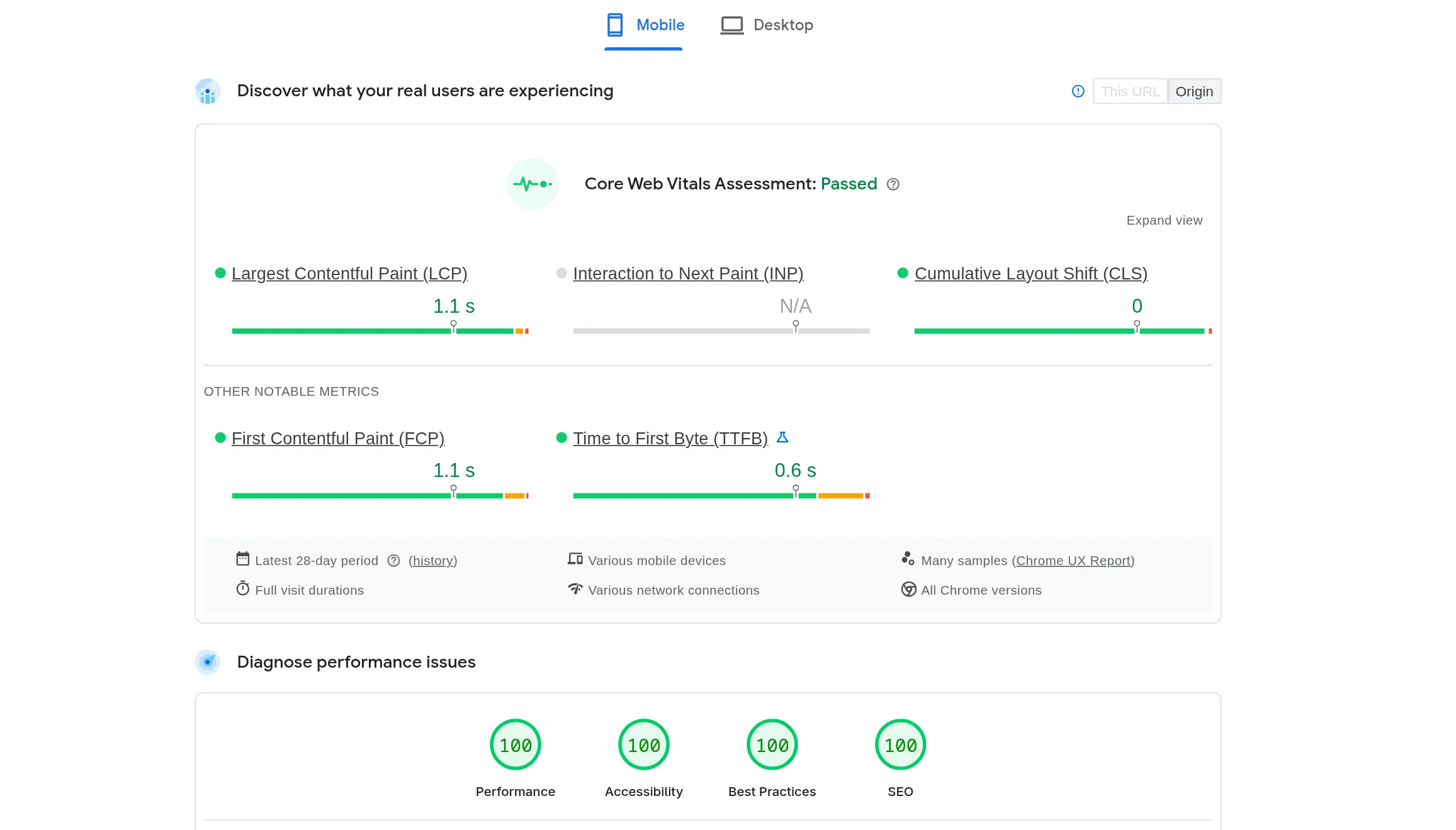Open First Contentful Paint (FCP) link
The width and height of the screenshot is (1456, 830).
(x=338, y=439)
